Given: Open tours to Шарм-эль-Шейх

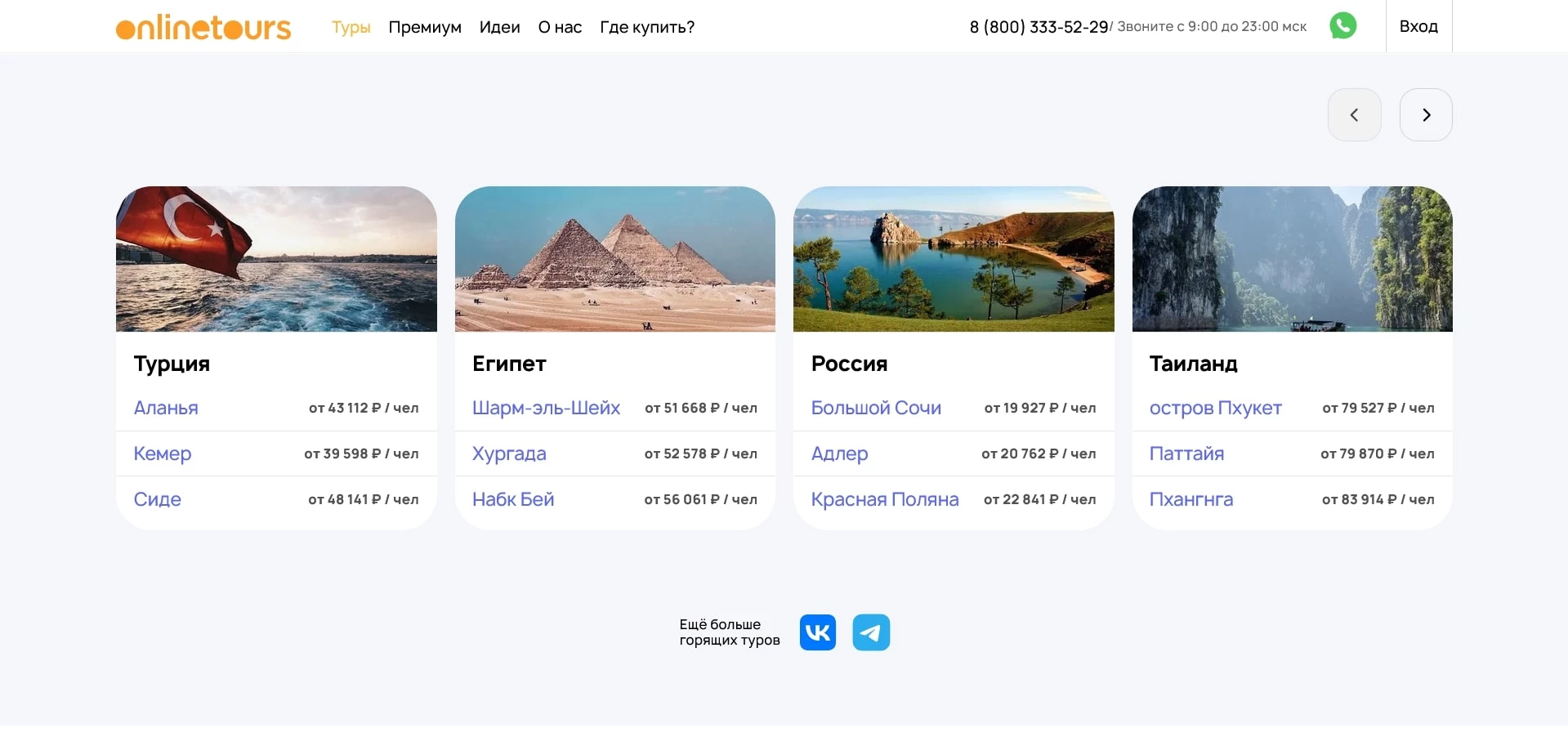Looking at the screenshot, I should coord(547,408).
